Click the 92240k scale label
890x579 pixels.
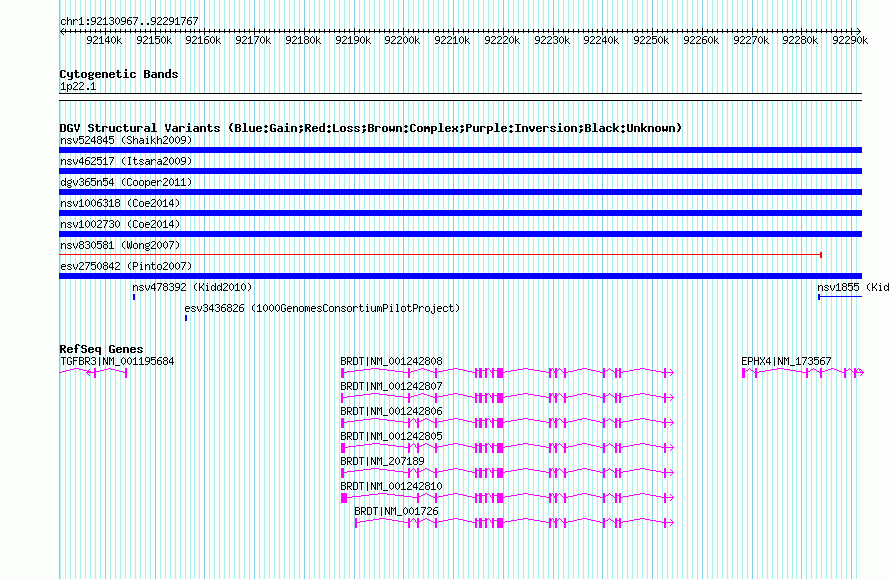(x=602, y=40)
